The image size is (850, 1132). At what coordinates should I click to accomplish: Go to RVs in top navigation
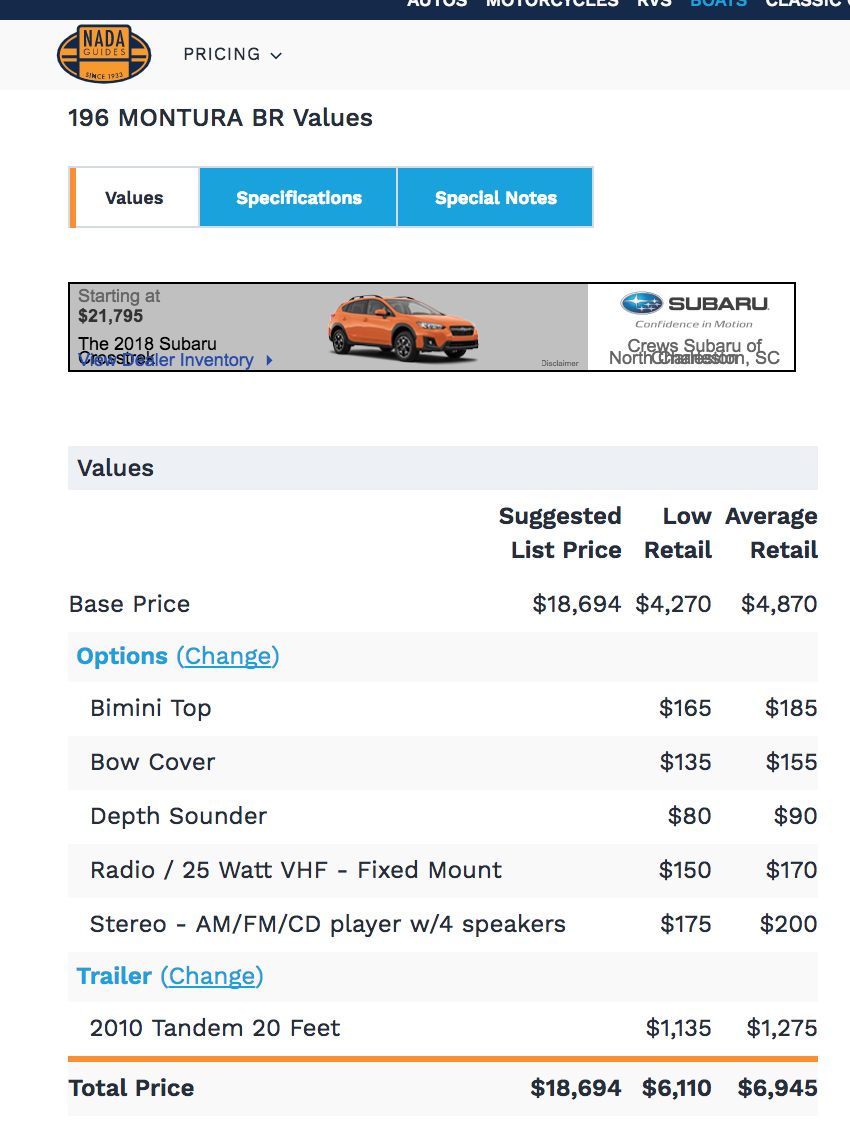654,4
